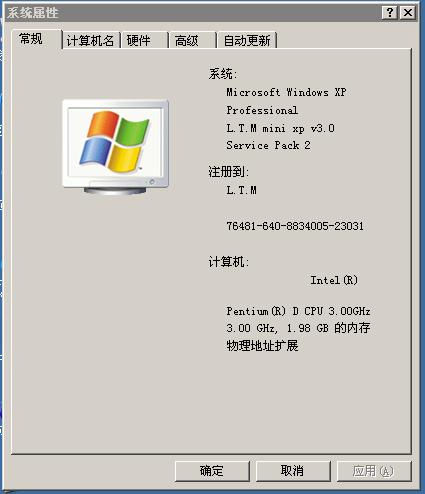Click the 物理地址扩展 text
The height and width of the screenshot is (494, 425).
coord(262,346)
